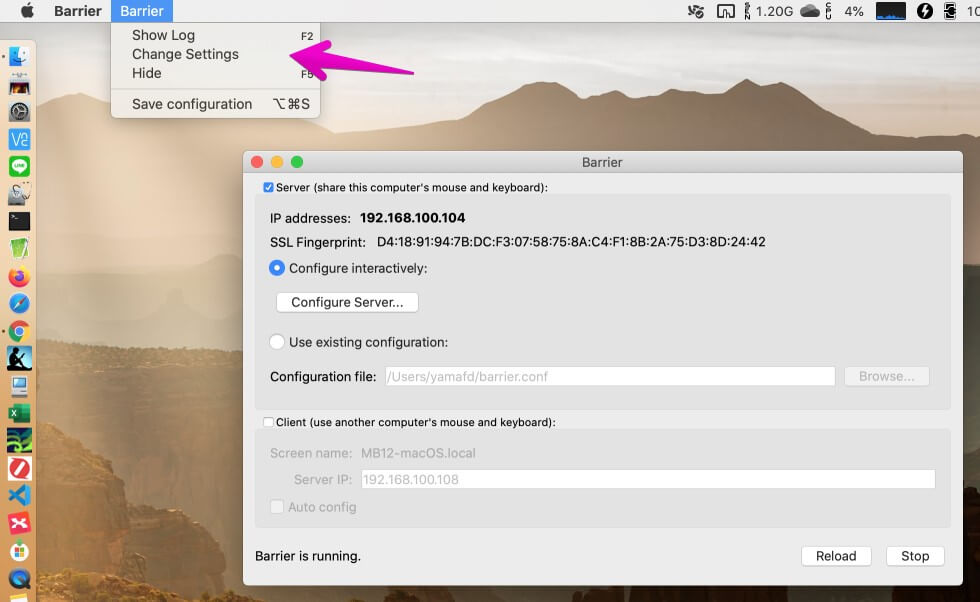The height and width of the screenshot is (602, 980).
Task: Click the battery charging plug menu bar icon
Action: pyautogui.click(x=949, y=11)
